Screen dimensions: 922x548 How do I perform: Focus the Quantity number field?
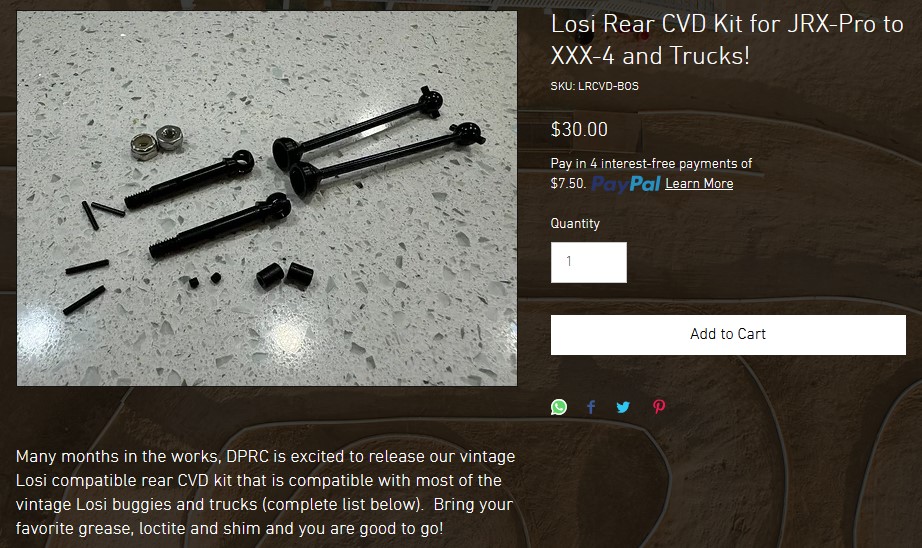point(589,262)
